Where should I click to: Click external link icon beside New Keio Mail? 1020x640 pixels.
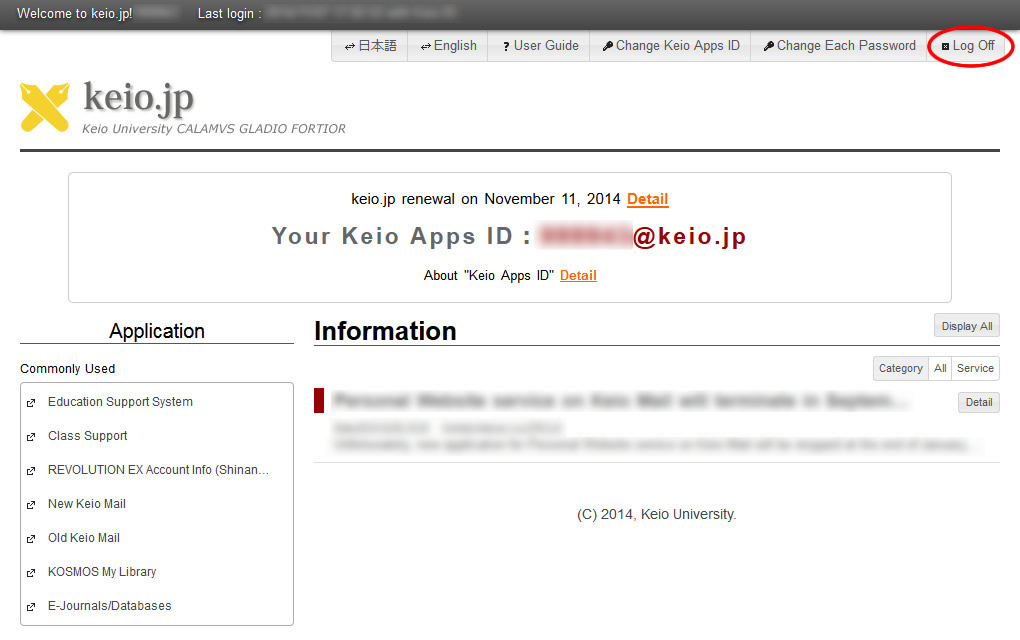coord(31,505)
